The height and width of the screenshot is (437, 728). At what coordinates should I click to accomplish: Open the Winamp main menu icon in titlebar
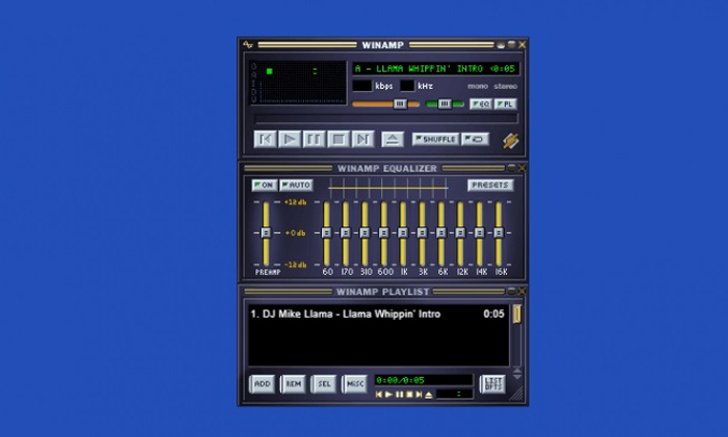(248, 45)
